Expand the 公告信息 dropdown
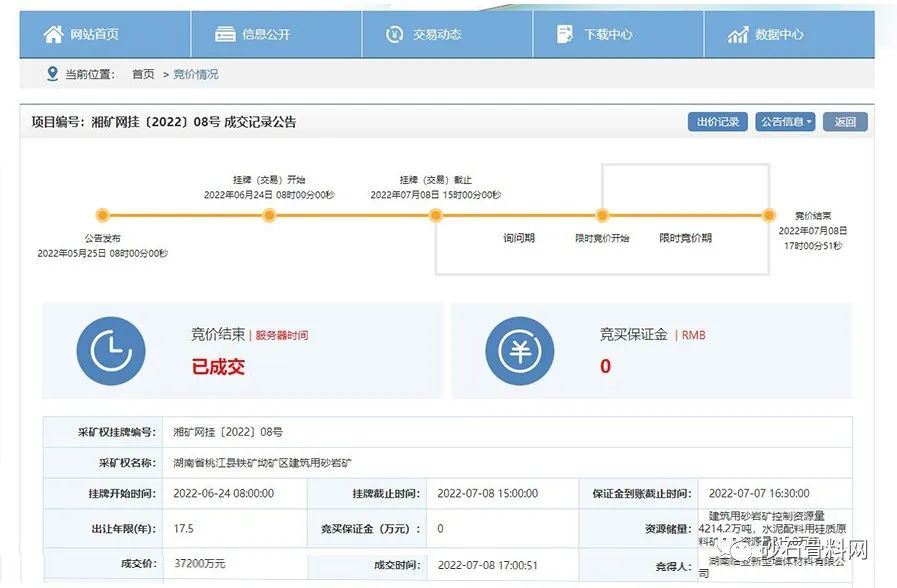The image size is (897, 588). pos(785,122)
